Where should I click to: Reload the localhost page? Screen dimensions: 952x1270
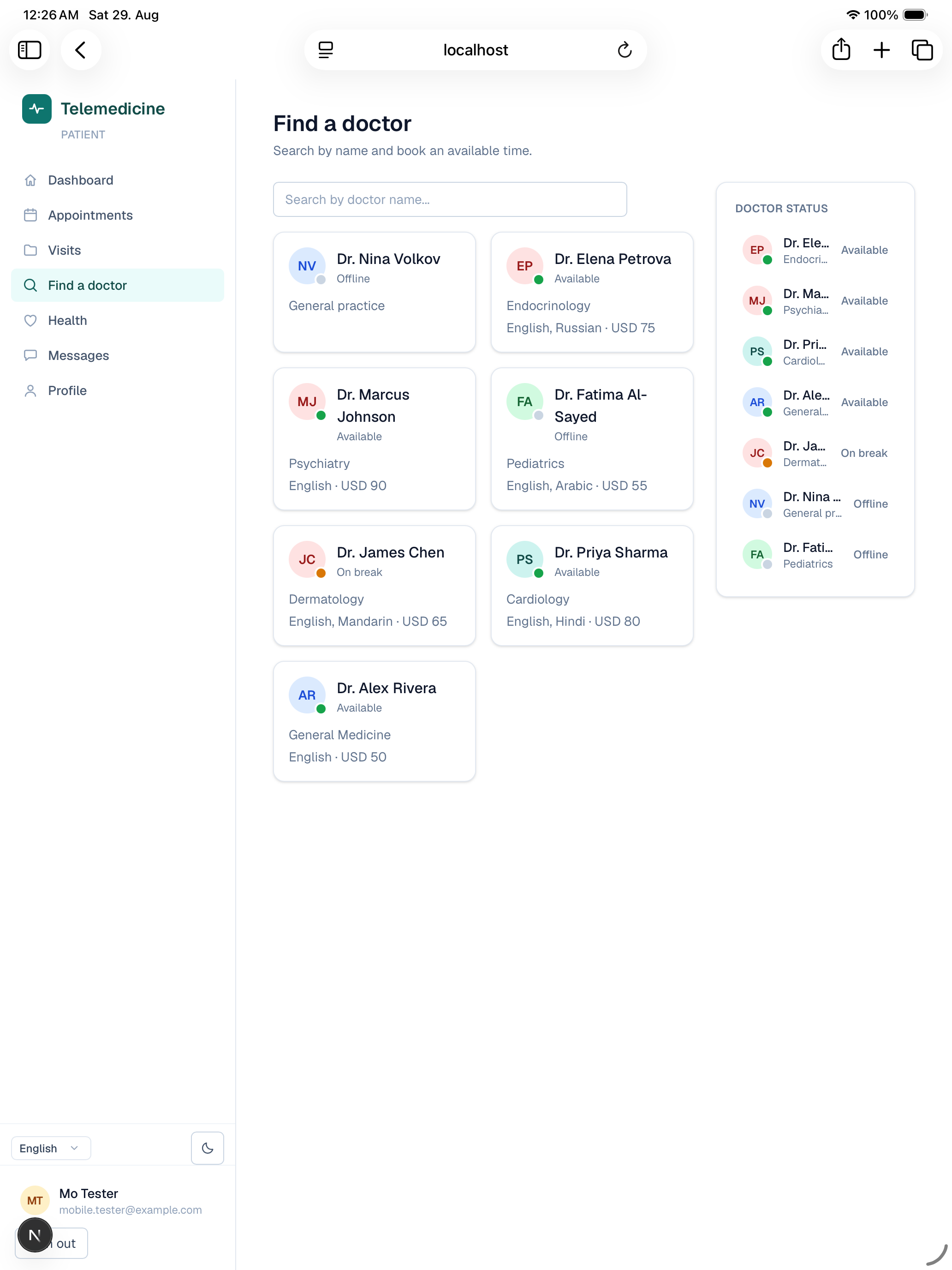625,50
